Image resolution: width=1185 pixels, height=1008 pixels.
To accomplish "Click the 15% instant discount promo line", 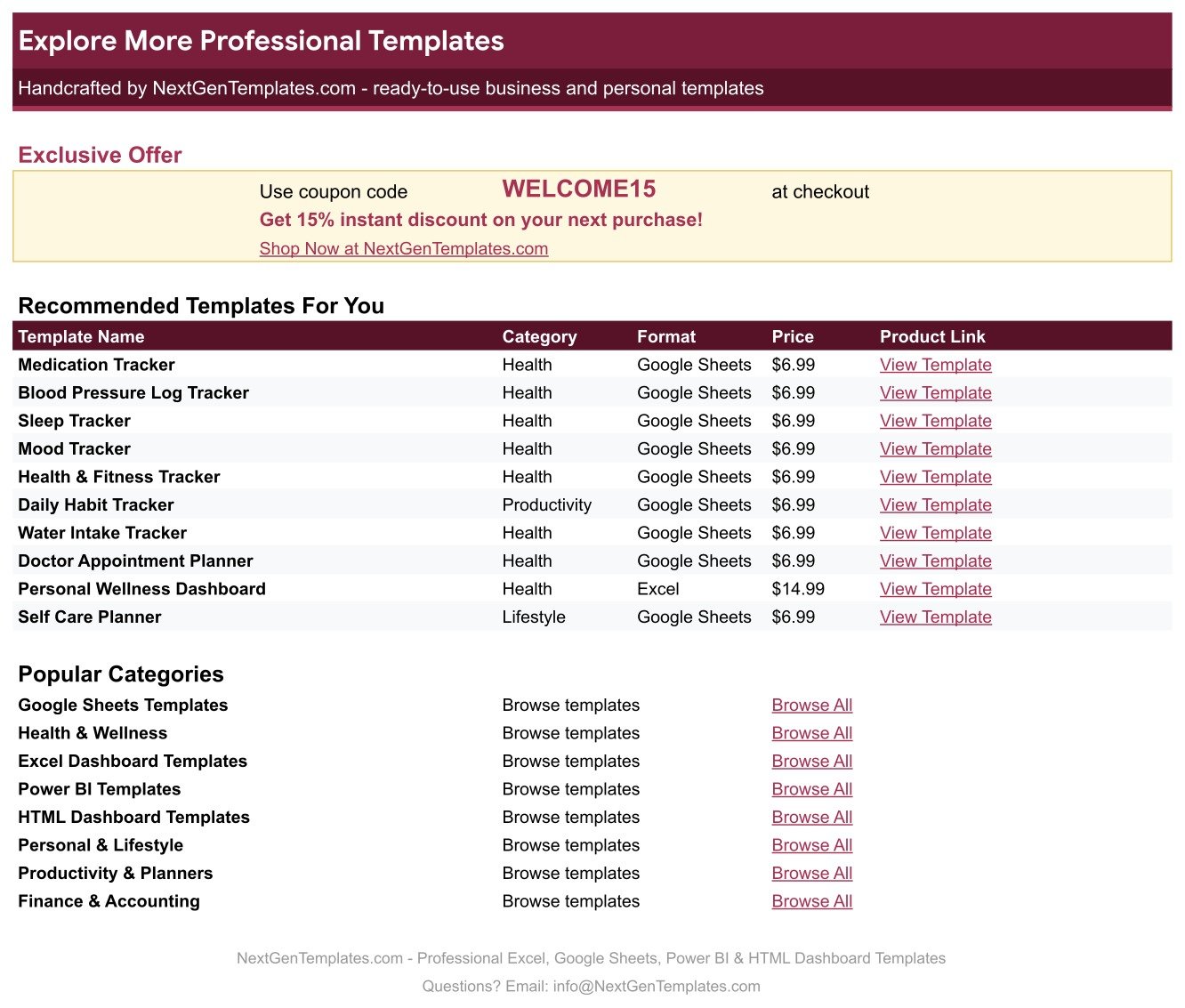I will 481,220.
